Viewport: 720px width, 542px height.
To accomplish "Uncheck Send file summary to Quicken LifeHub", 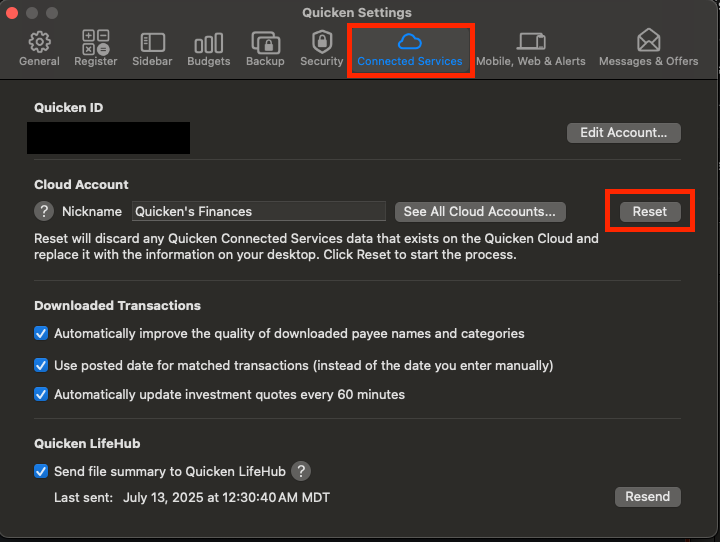I will [x=41, y=471].
